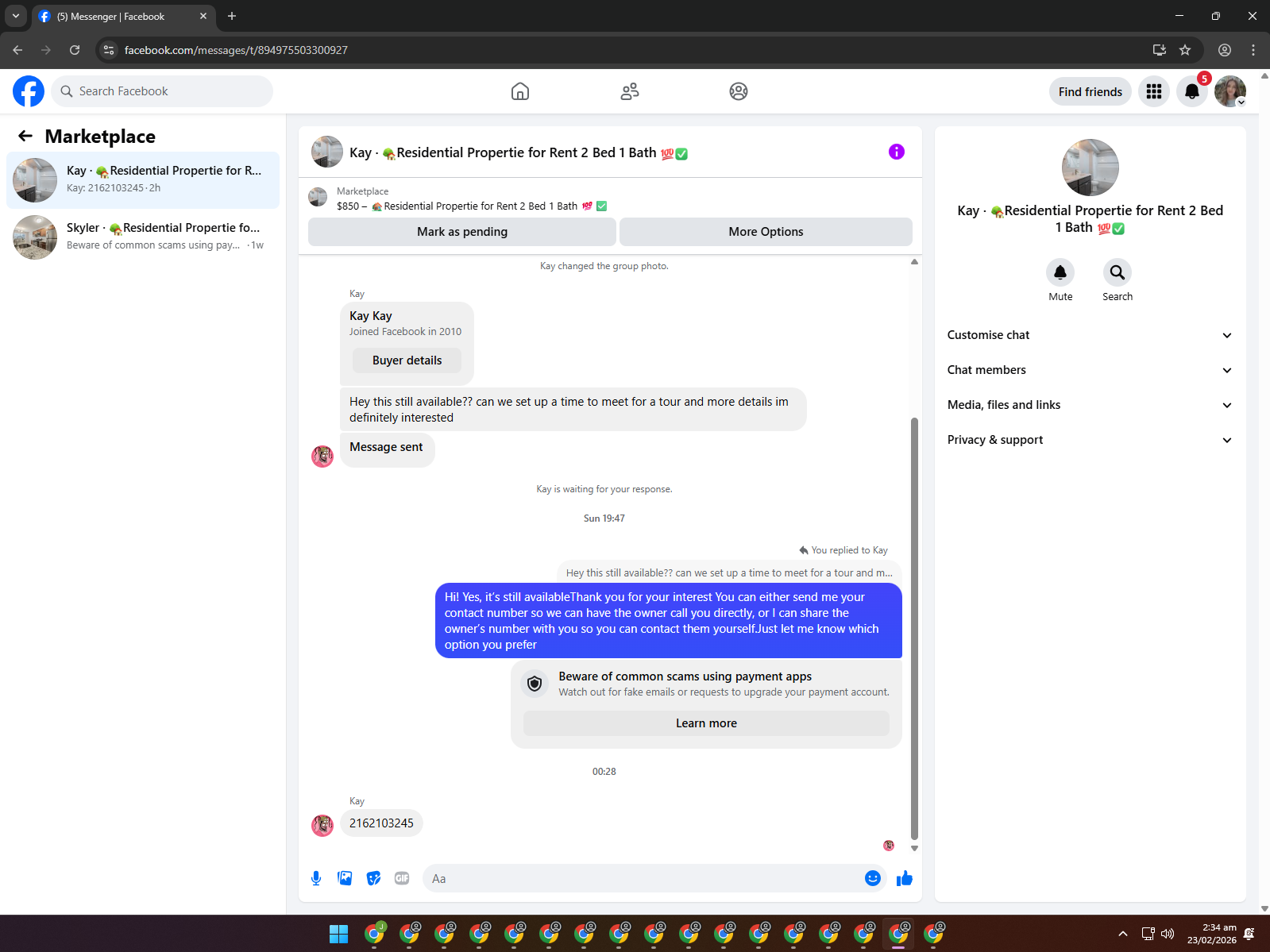Expand Customise chat section
The height and width of the screenshot is (952, 1270).
pos(1090,335)
